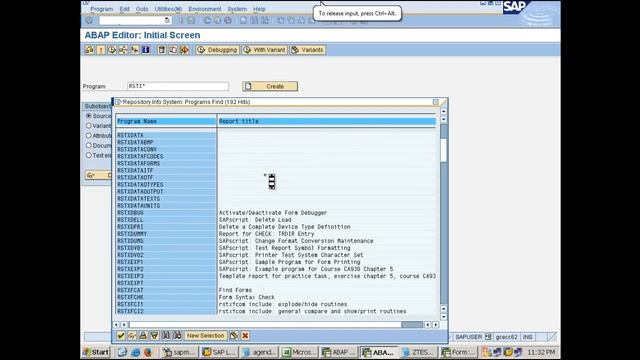Open the Edit menu
Image resolution: width=640 pixels, height=360 pixels.
pyautogui.click(x=124, y=9)
